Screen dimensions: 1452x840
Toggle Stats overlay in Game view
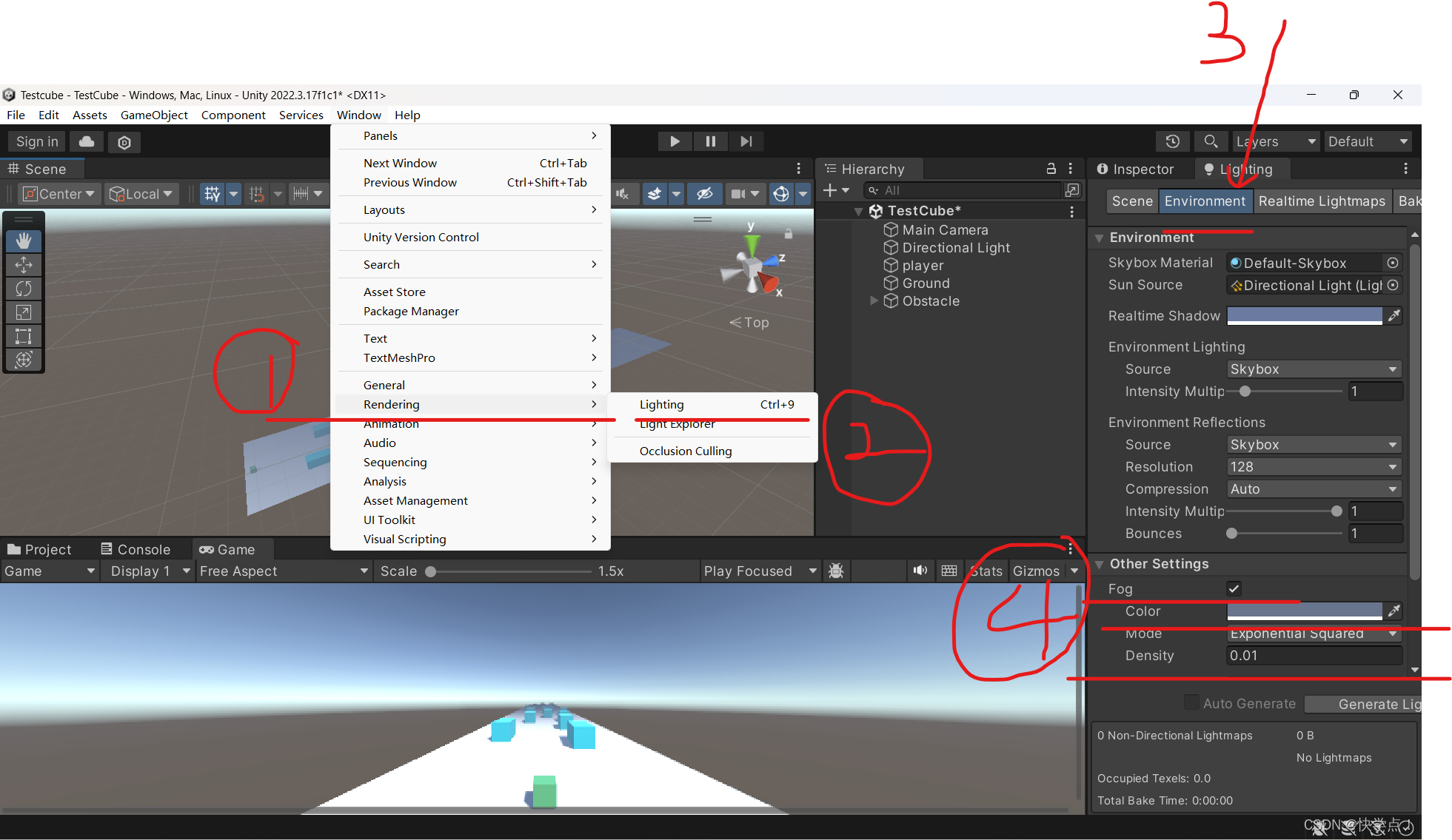(986, 571)
